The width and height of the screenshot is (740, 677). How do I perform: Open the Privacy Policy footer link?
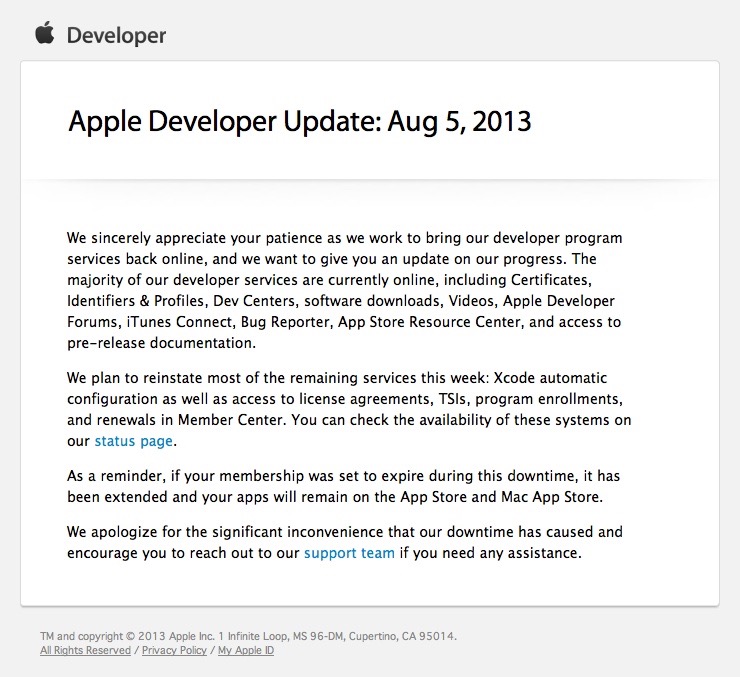point(174,650)
